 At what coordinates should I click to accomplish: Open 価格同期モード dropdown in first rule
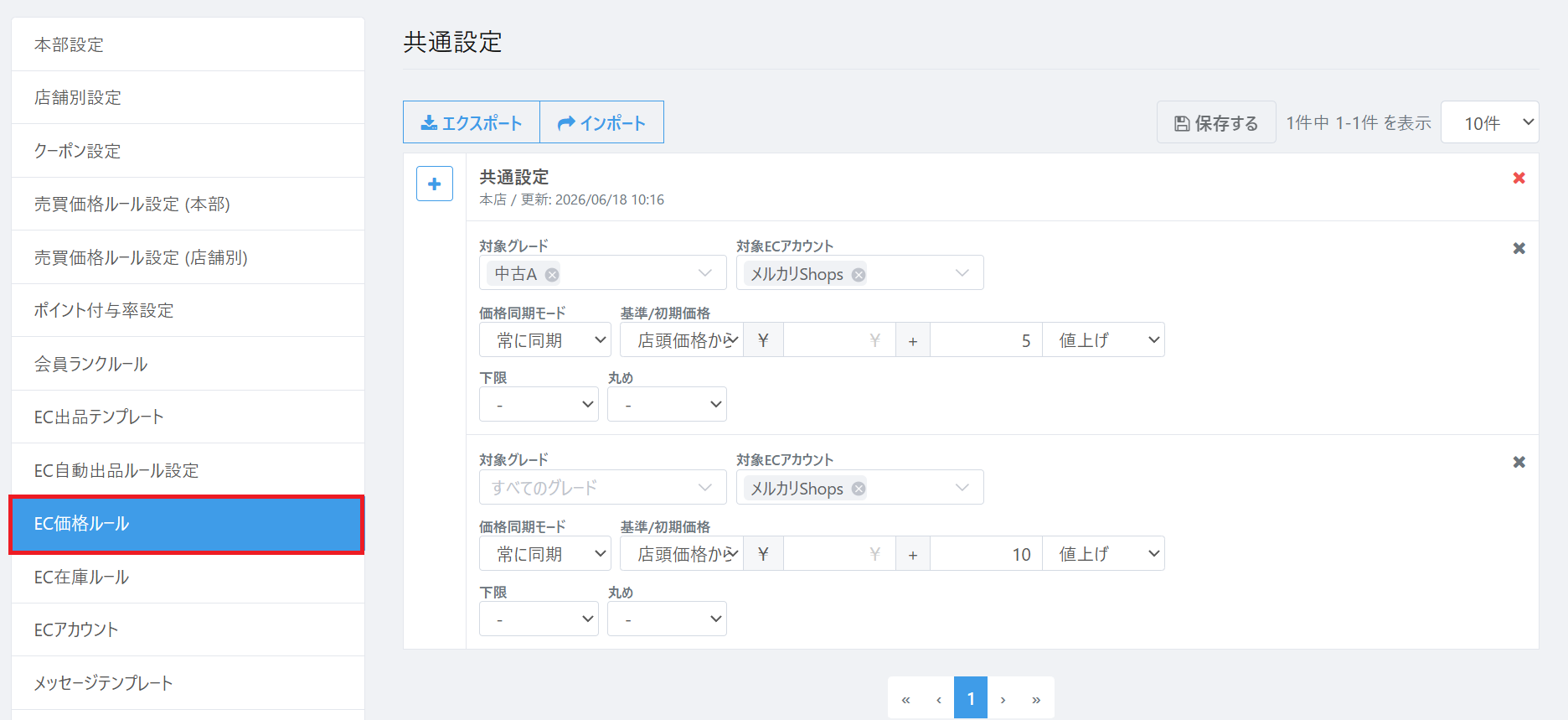(545, 340)
